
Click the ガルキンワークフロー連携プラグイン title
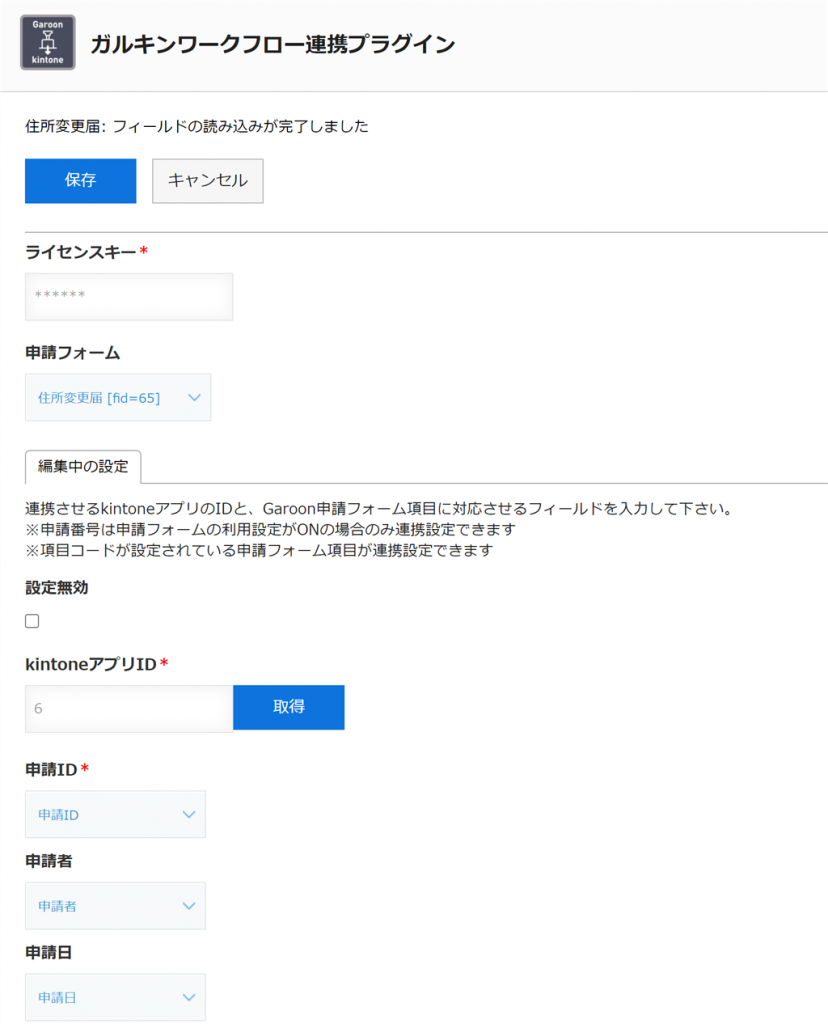(272, 44)
